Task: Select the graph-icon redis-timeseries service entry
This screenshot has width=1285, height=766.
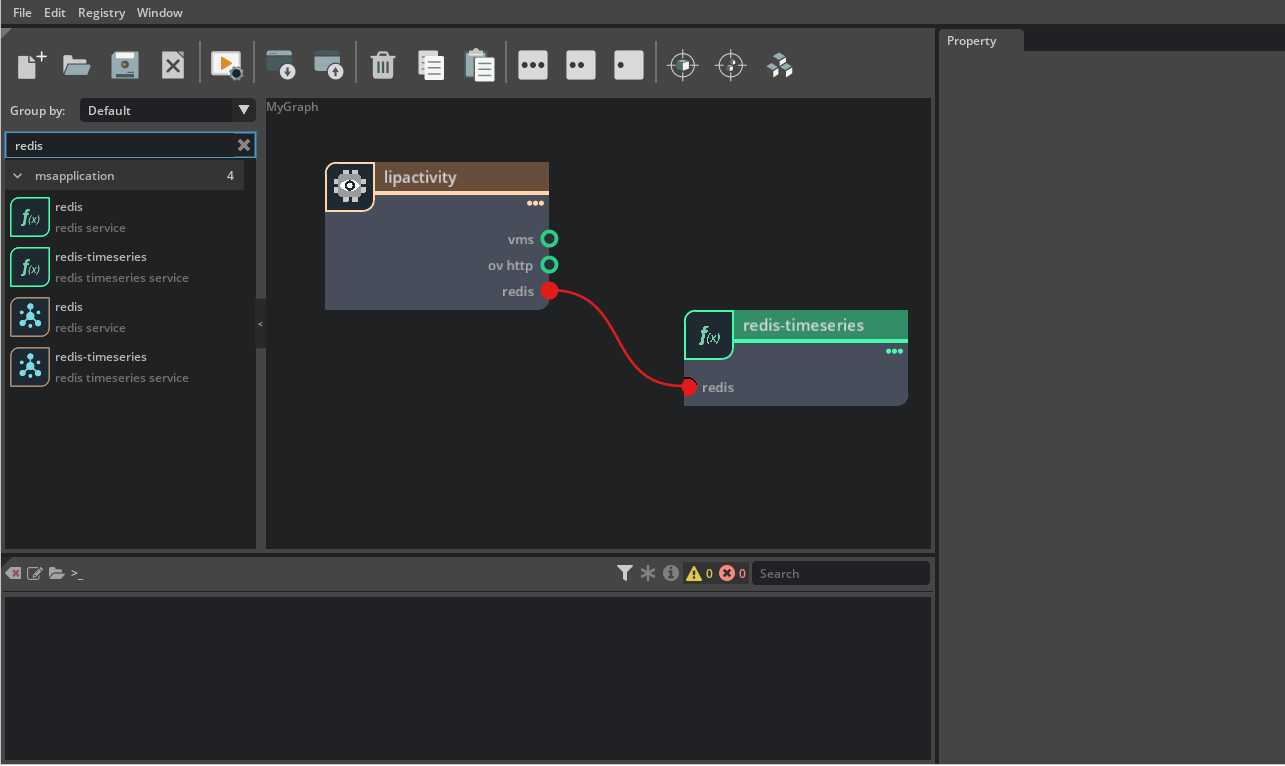Action: click(x=126, y=367)
